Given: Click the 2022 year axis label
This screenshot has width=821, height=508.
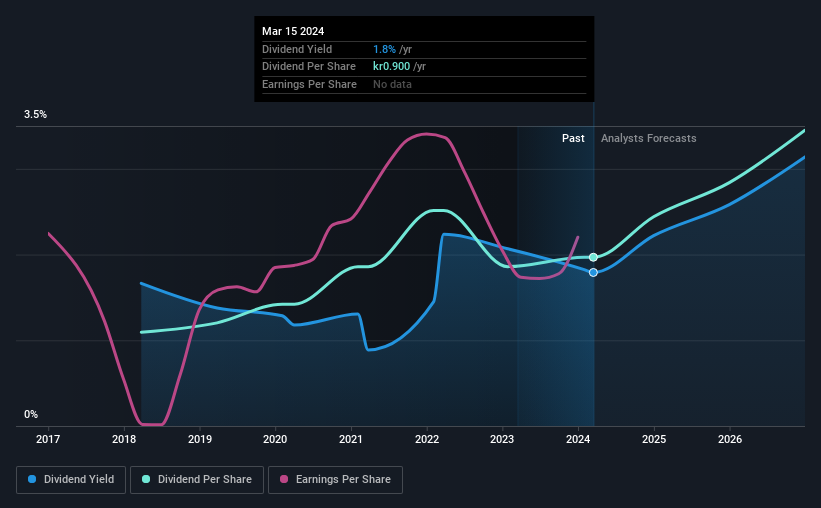Looking at the screenshot, I should point(427,439).
